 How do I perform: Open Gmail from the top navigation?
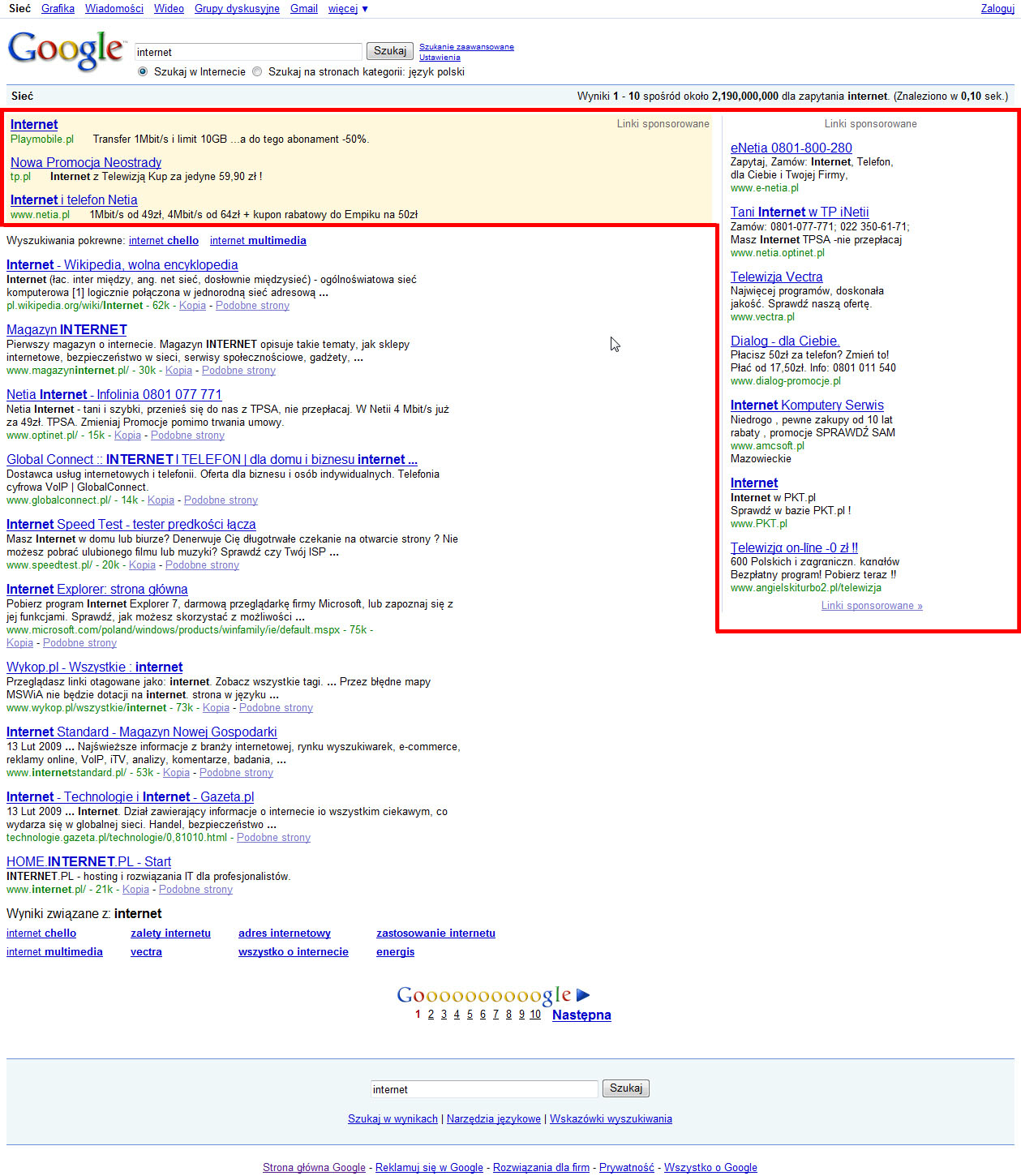(x=304, y=8)
